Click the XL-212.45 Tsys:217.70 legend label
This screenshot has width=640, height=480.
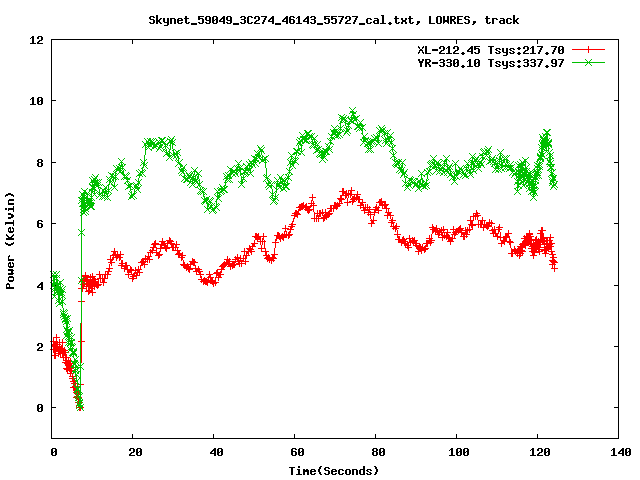coord(491,50)
